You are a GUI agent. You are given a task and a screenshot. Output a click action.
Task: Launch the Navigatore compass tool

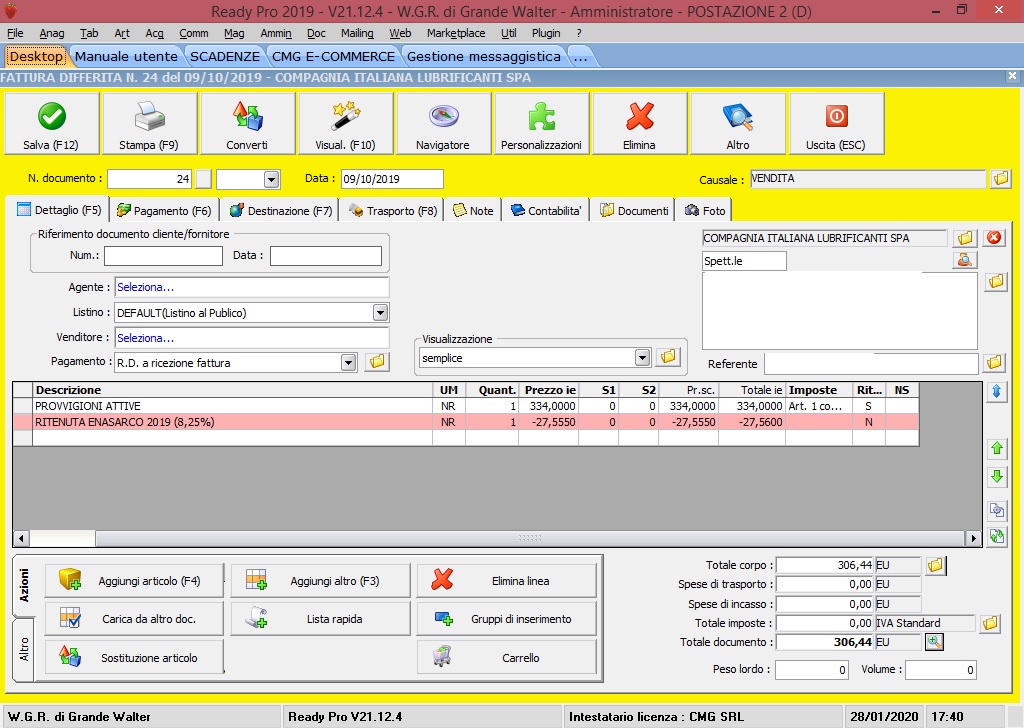click(443, 123)
